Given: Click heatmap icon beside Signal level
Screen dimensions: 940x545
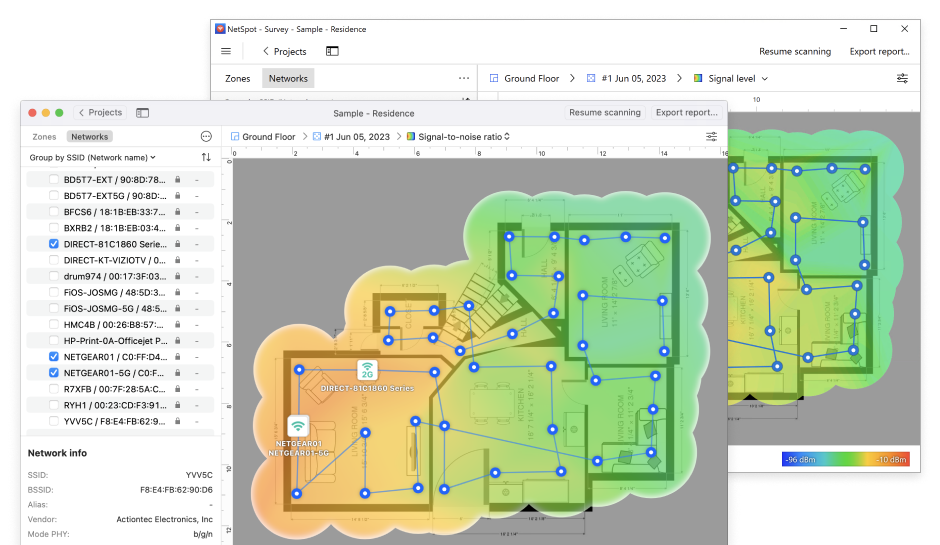Looking at the screenshot, I should click(698, 79).
